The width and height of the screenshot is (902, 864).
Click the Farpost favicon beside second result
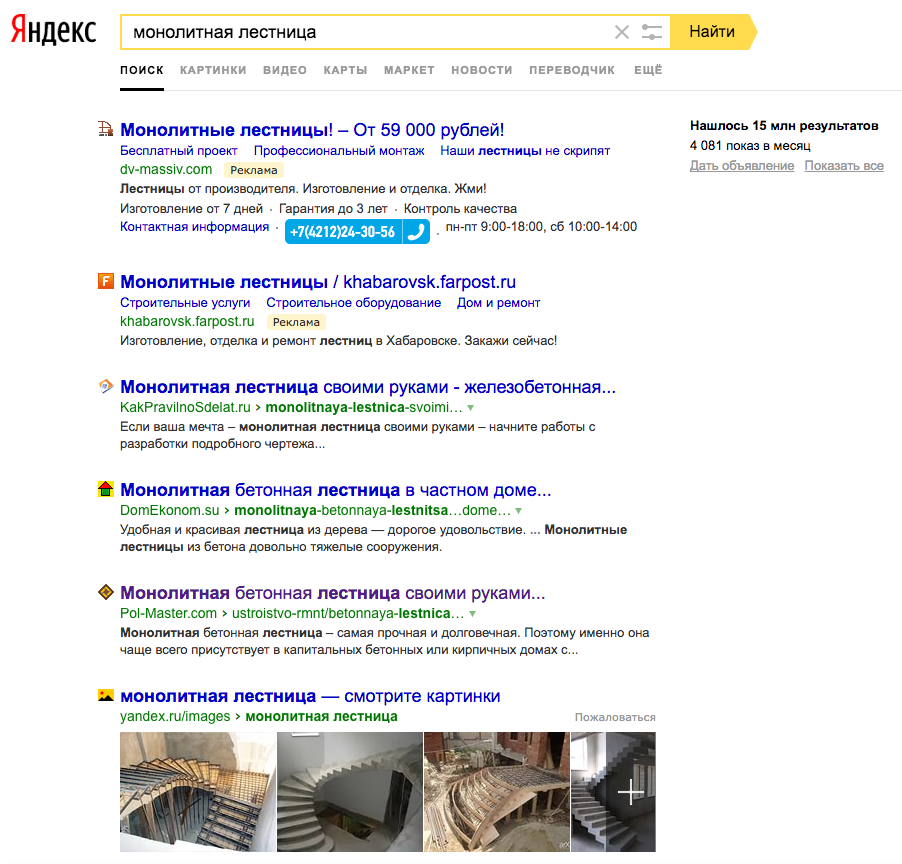tap(105, 282)
